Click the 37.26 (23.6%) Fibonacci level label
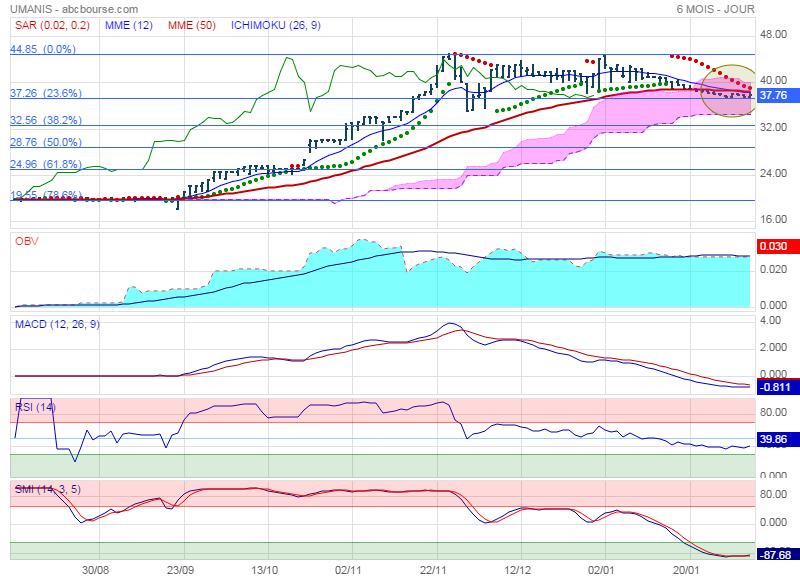The image size is (800, 580). coord(46,93)
